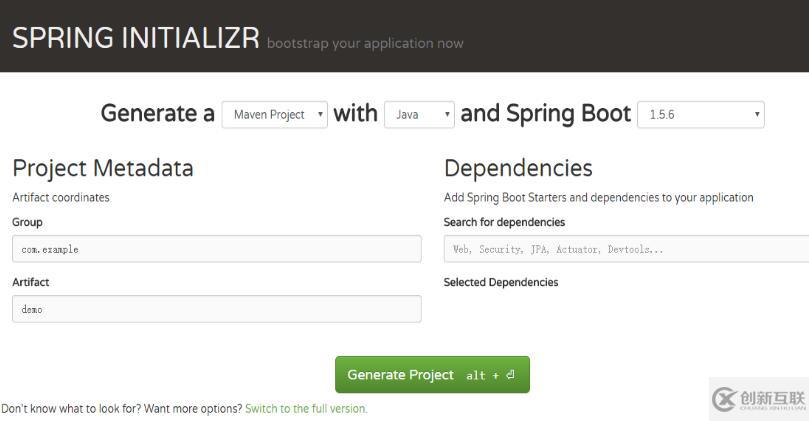Open the Spring Boot 1.5.6 version dropdown
This screenshot has width=809, height=421.
point(701,115)
